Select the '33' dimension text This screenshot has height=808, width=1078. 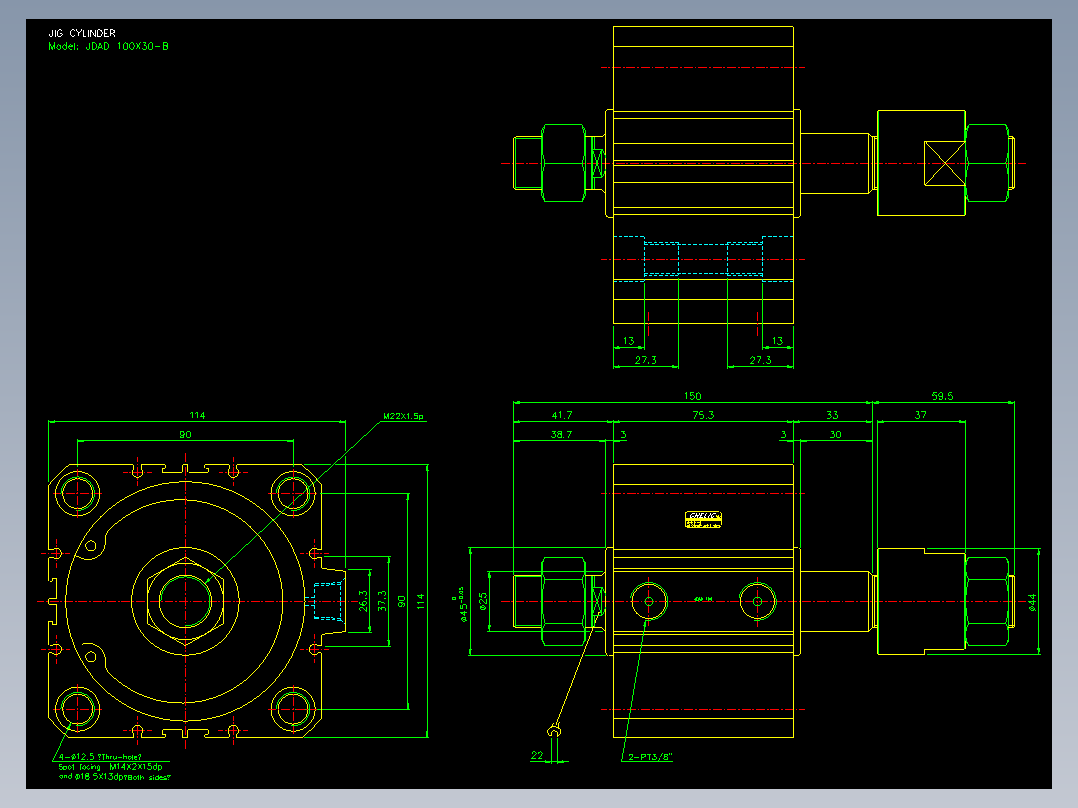coord(832,415)
